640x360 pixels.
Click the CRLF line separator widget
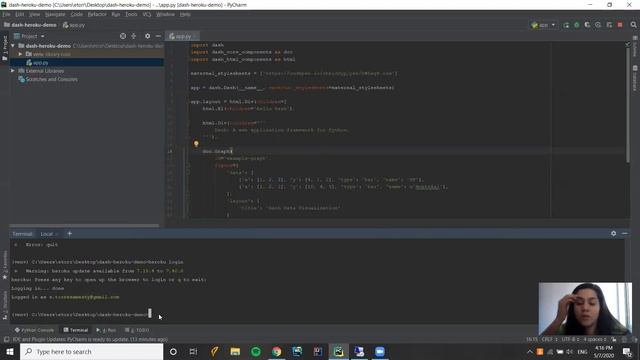click(549, 339)
